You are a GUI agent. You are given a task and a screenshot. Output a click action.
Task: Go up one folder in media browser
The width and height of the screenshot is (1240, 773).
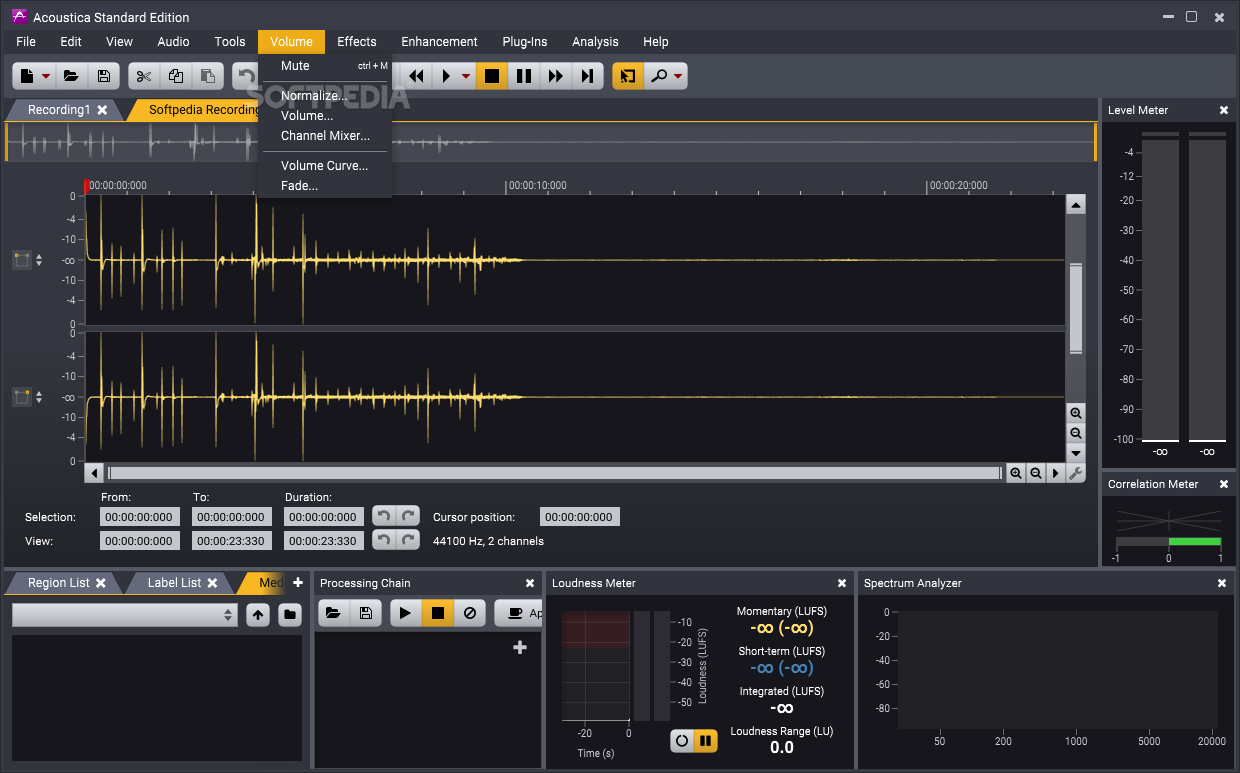[x=258, y=615]
